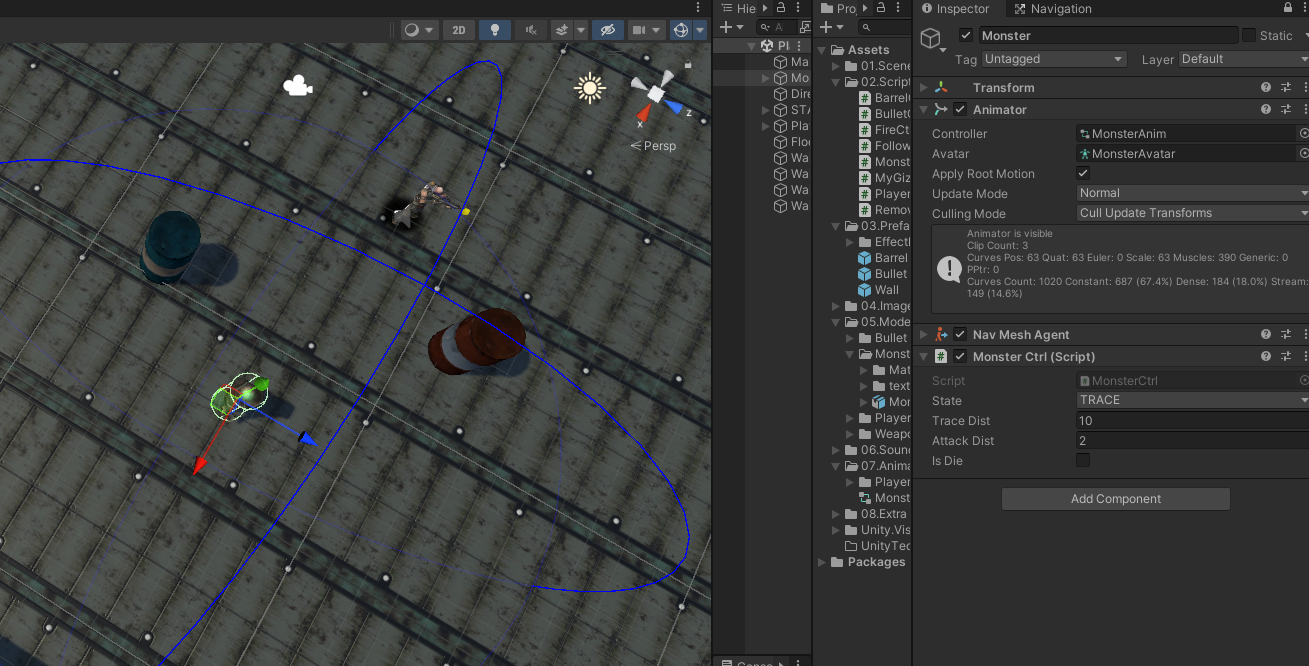1309x666 pixels.
Task: Open object picker for Controller field
Action: [1303, 133]
